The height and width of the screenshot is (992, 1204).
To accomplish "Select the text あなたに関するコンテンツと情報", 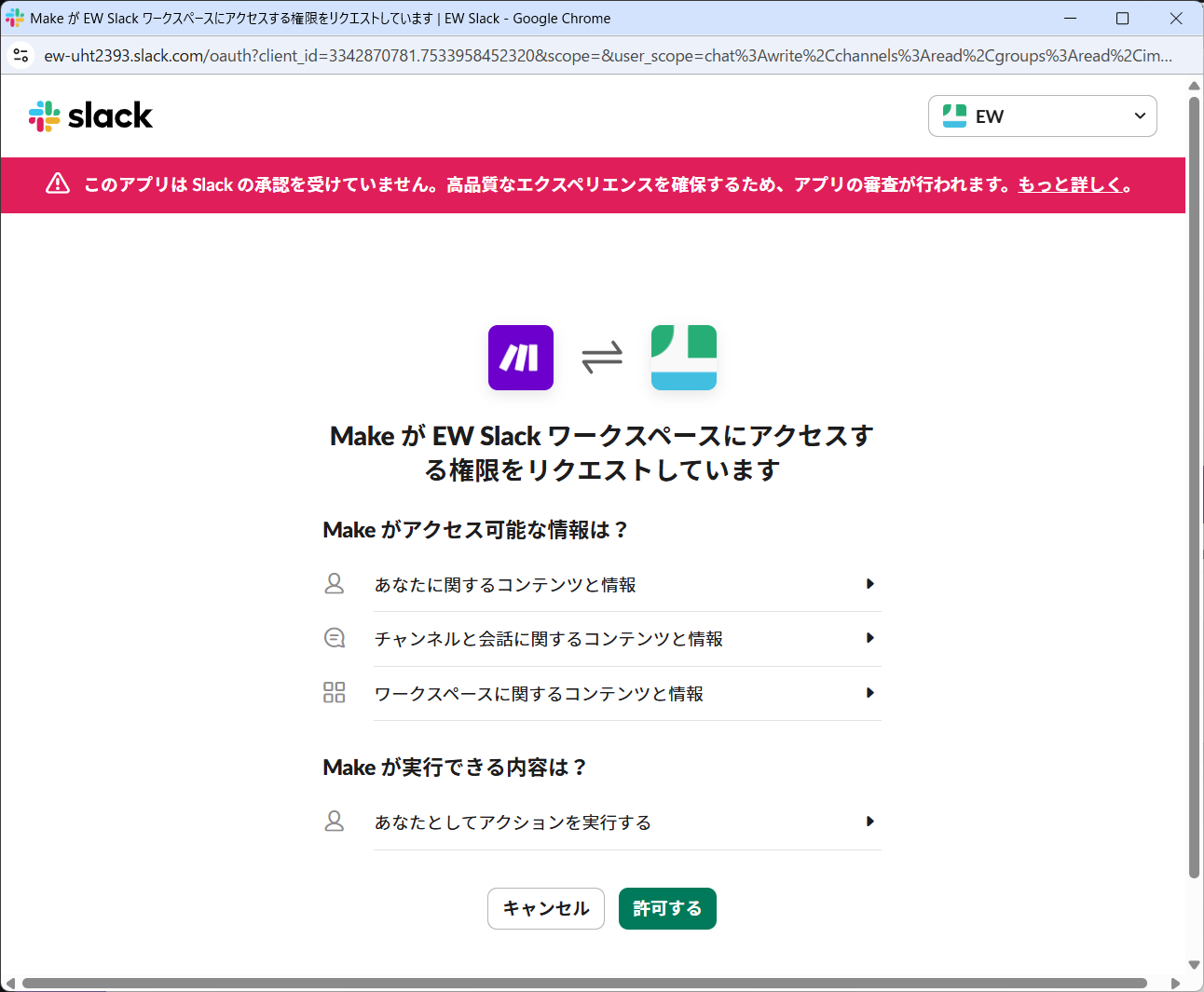I will point(505,585).
